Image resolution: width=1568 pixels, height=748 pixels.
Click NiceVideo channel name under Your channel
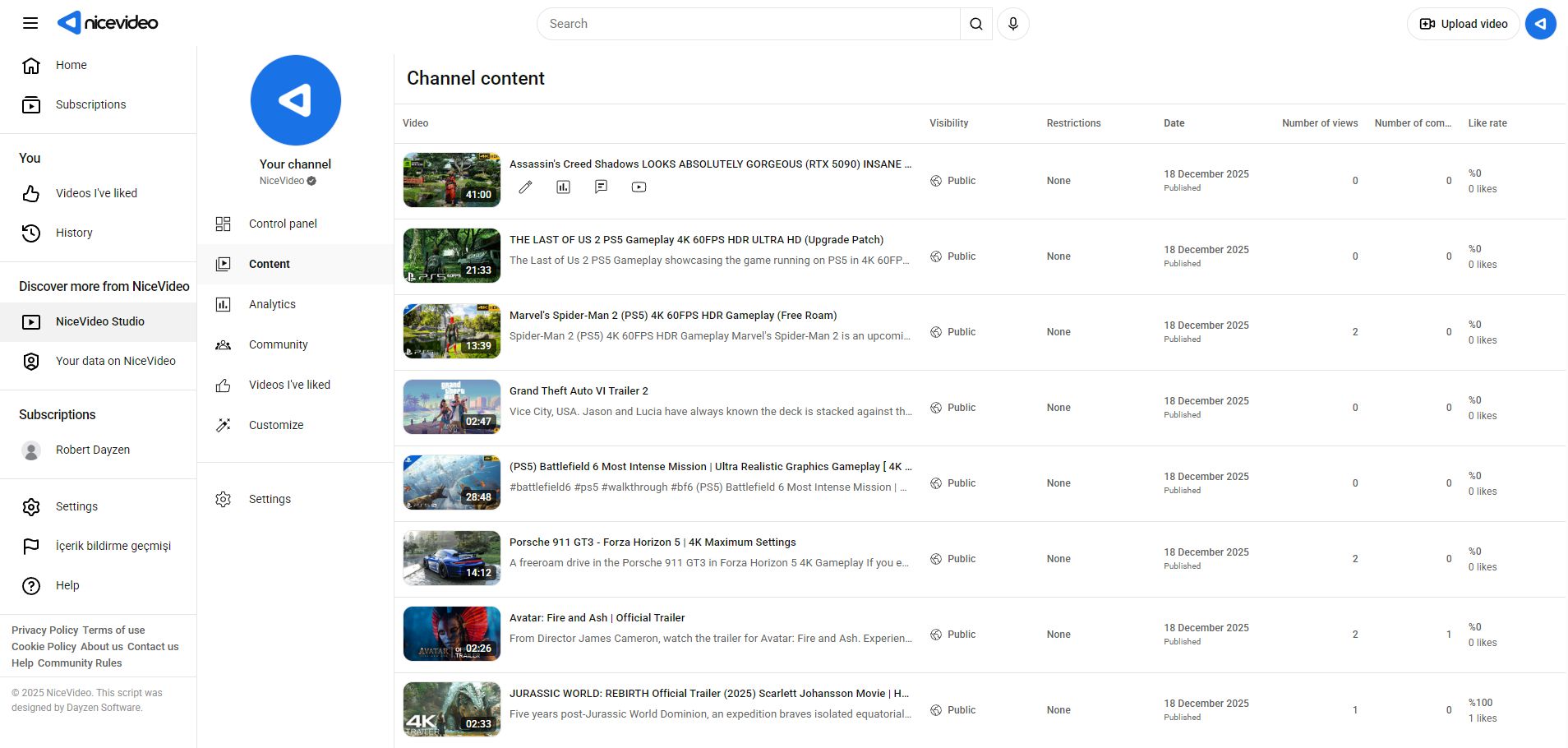(282, 181)
